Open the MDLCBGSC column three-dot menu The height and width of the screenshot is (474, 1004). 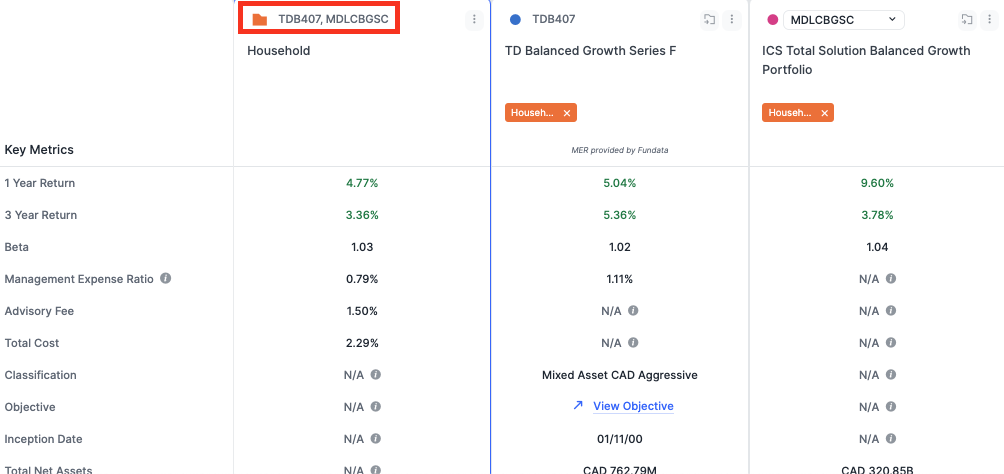pyautogui.click(x=989, y=20)
